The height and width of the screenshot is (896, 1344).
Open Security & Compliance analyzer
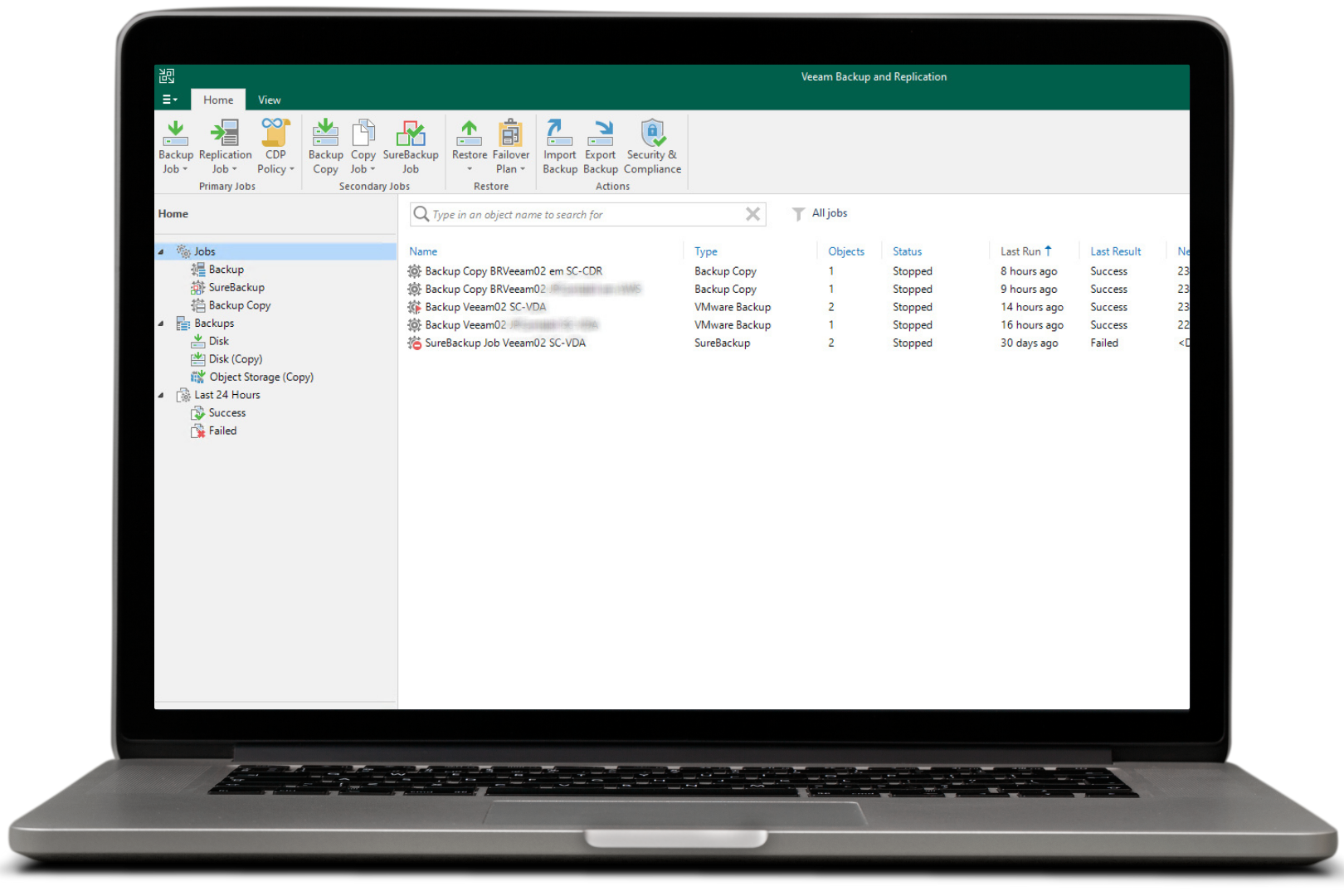652,147
